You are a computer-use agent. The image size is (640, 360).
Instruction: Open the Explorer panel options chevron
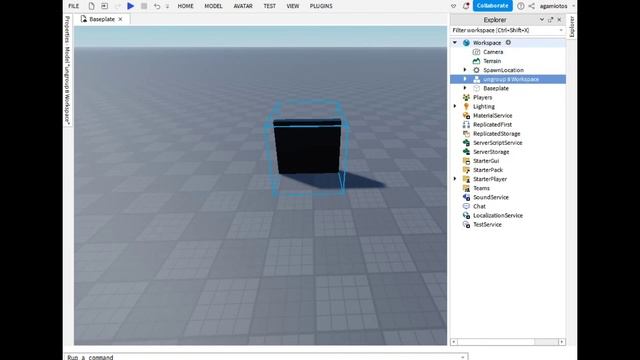(542, 20)
